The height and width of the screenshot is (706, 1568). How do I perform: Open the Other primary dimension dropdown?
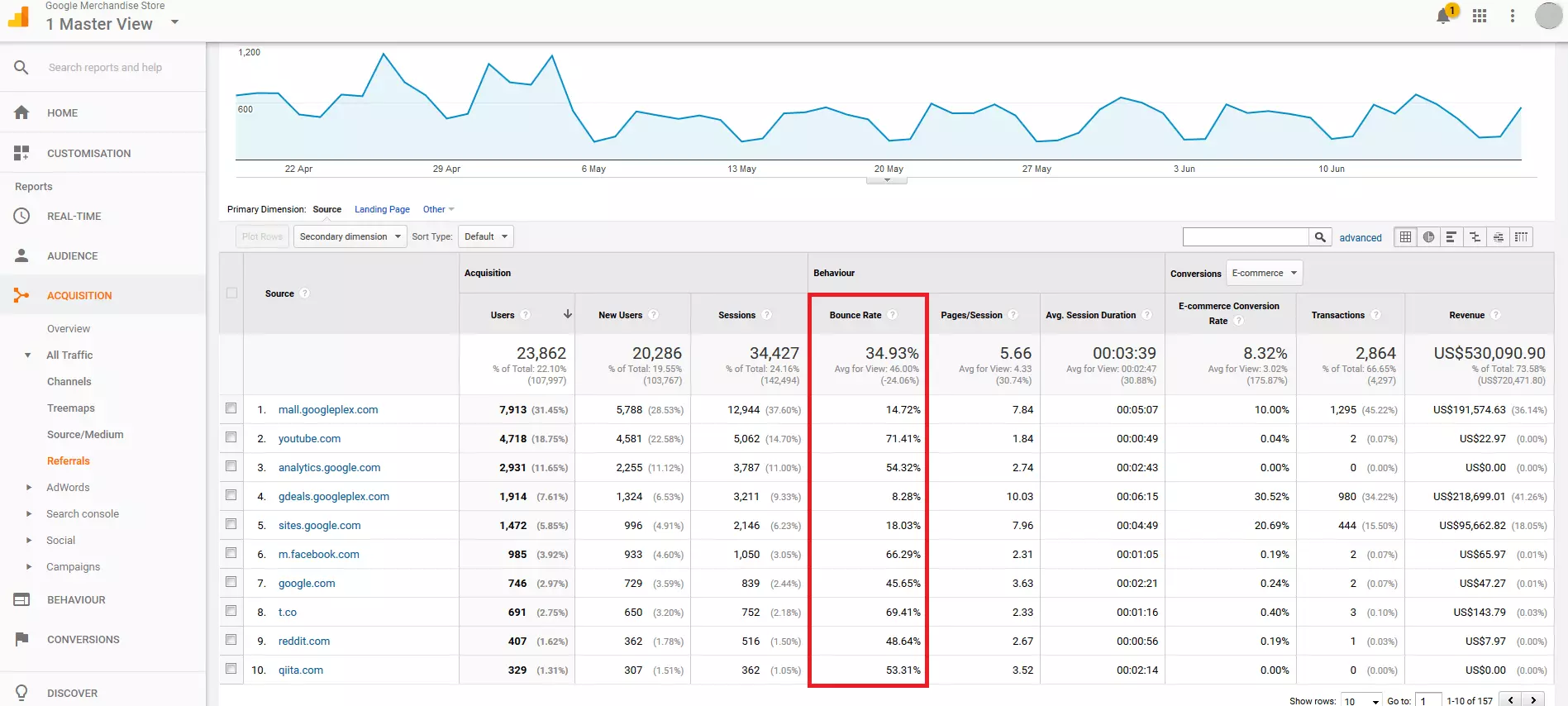[439, 209]
